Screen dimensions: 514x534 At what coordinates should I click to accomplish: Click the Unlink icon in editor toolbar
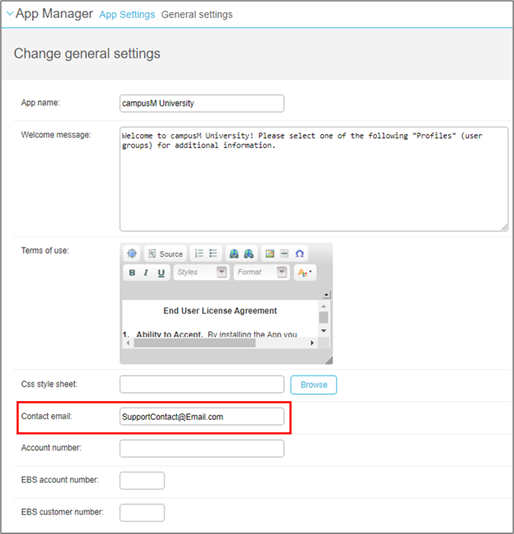click(249, 254)
